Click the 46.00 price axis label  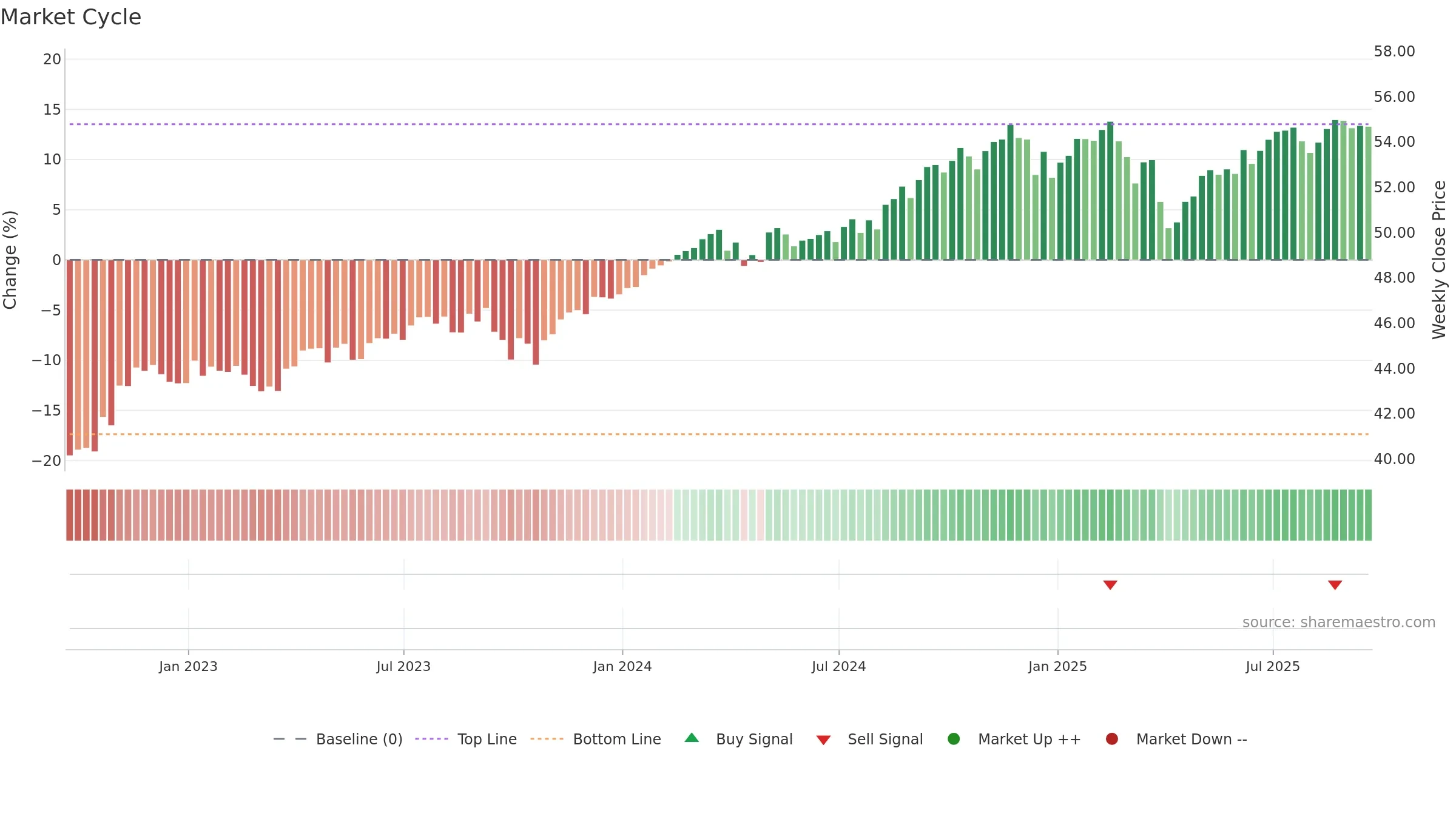(x=1394, y=323)
